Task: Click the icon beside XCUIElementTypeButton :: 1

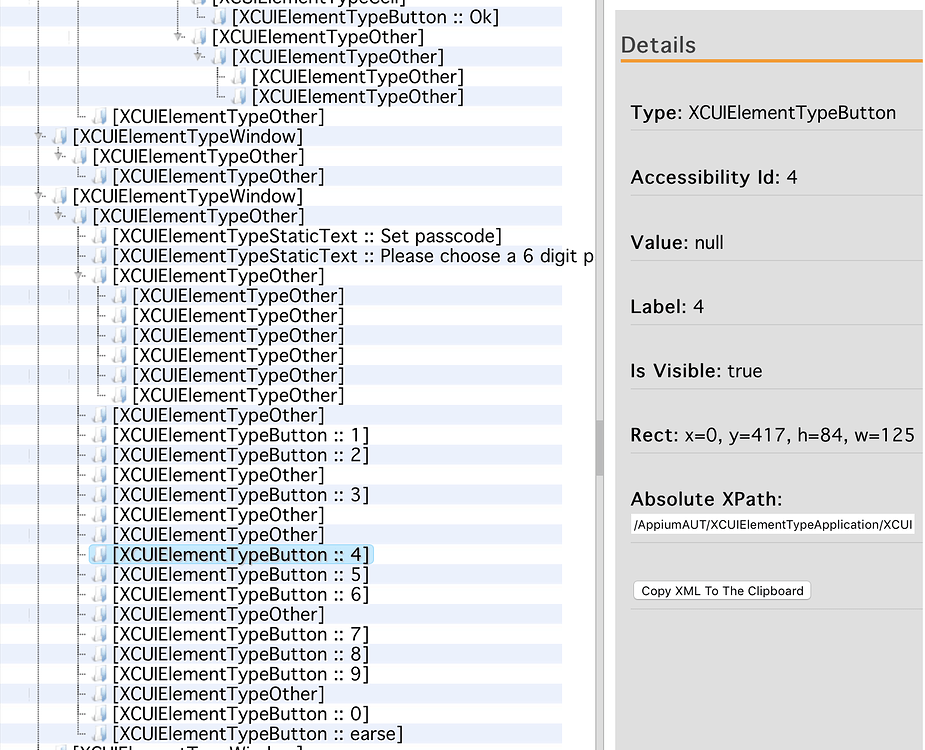Action: [99, 435]
